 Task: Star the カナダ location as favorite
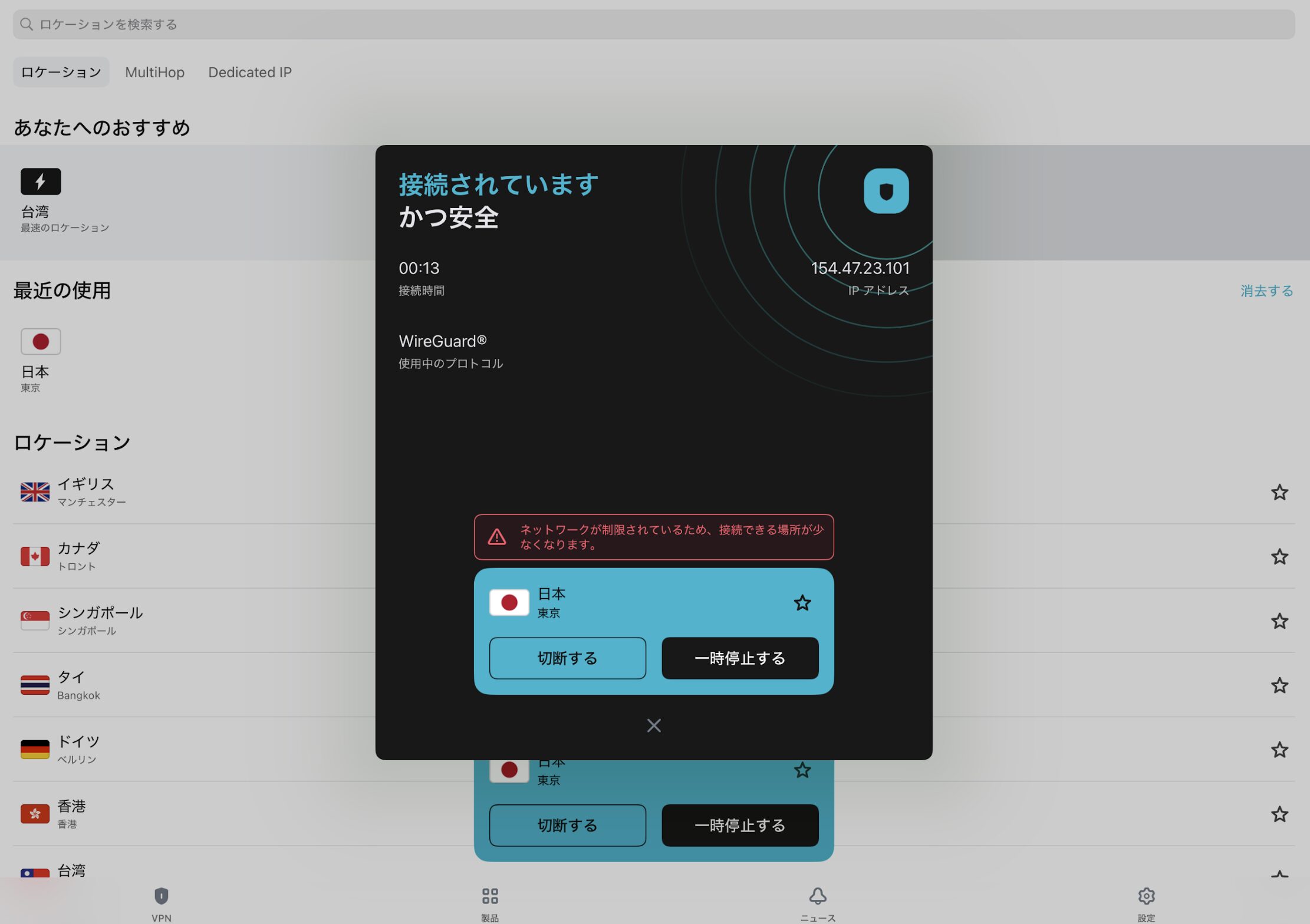pos(1280,556)
